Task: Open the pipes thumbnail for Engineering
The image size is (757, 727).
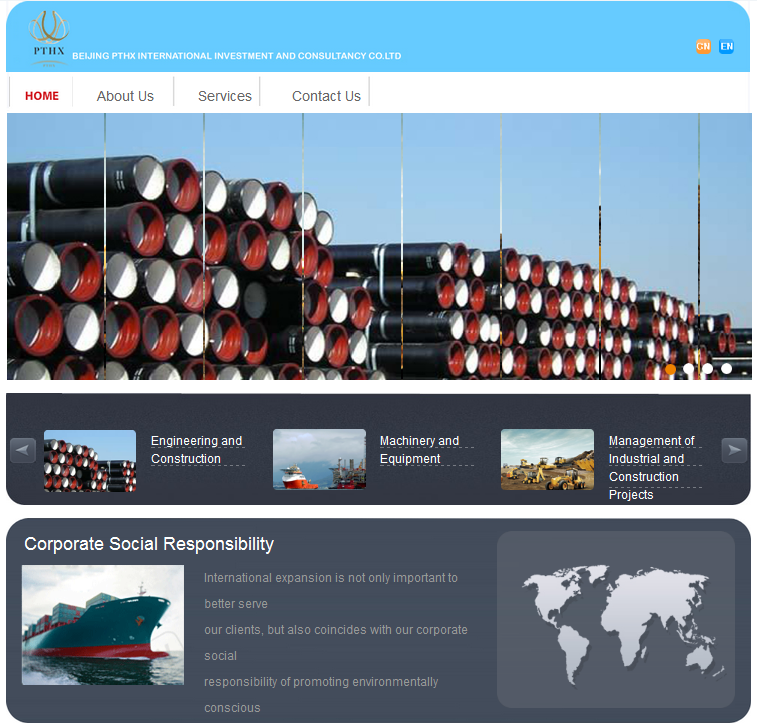Action: (x=90, y=461)
